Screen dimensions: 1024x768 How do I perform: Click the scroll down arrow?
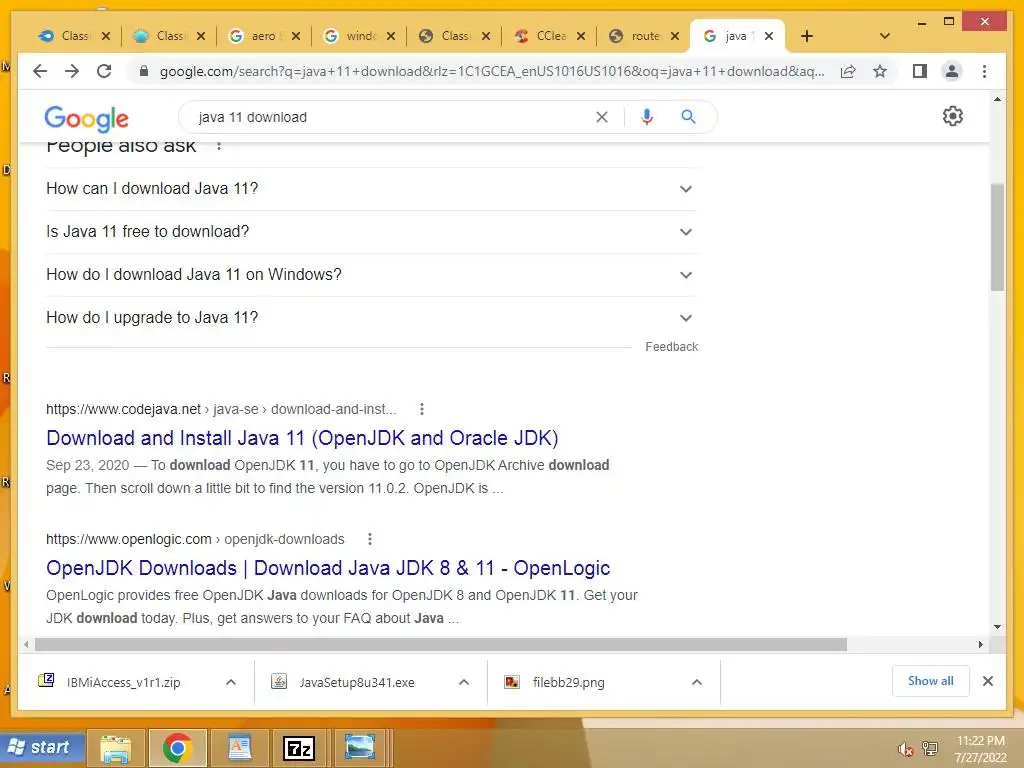pos(997,627)
